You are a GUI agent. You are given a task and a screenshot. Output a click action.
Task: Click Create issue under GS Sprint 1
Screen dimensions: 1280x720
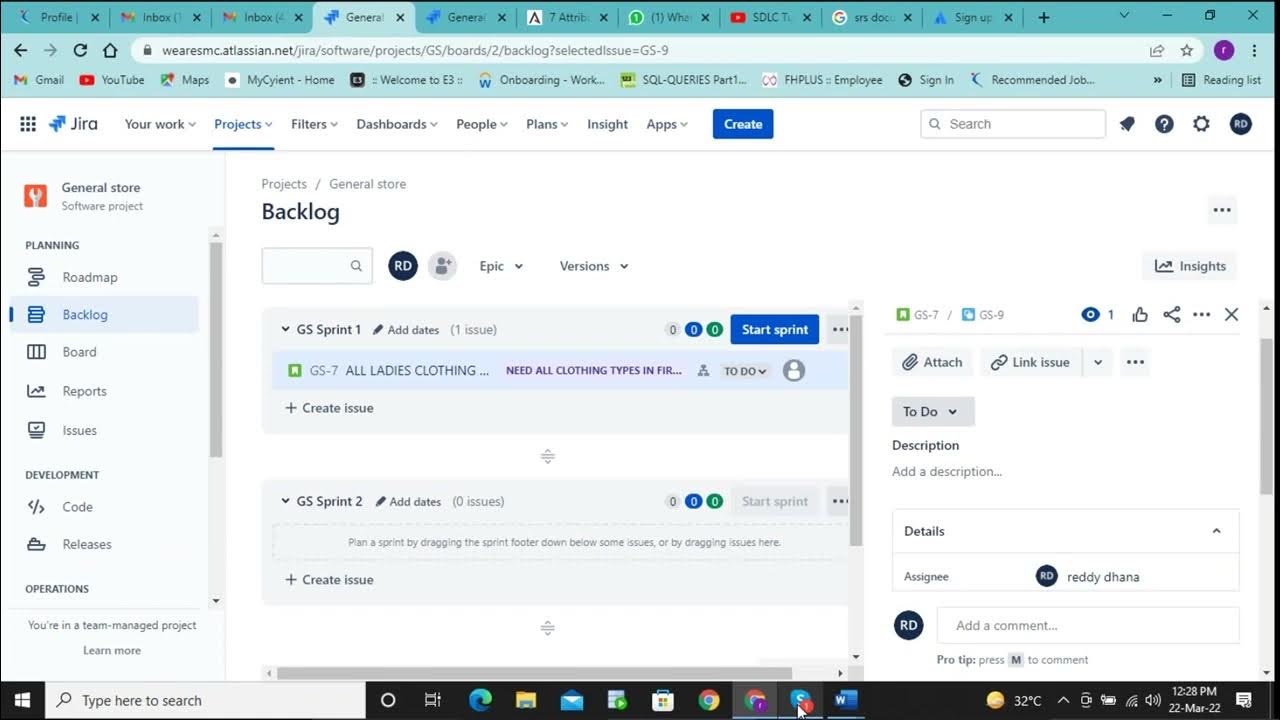click(329, 408)
